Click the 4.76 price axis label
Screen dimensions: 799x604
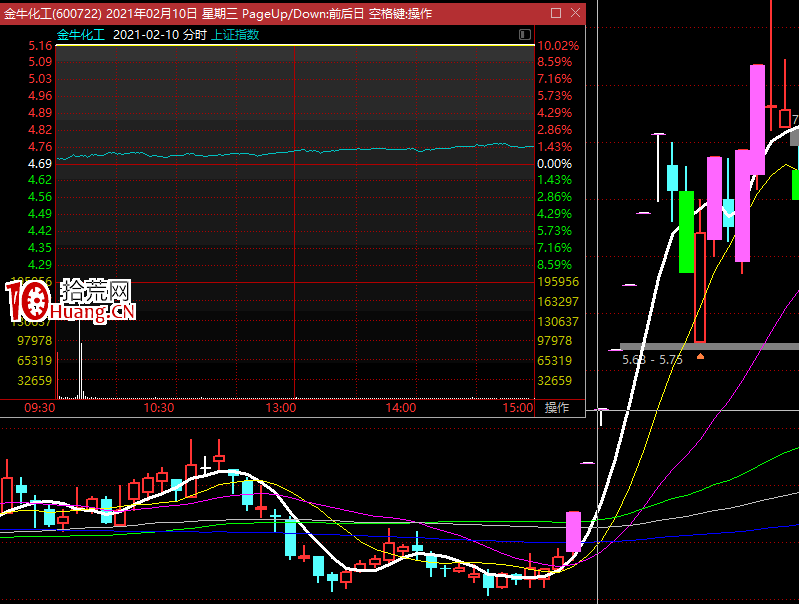click(x=40, y=147)
